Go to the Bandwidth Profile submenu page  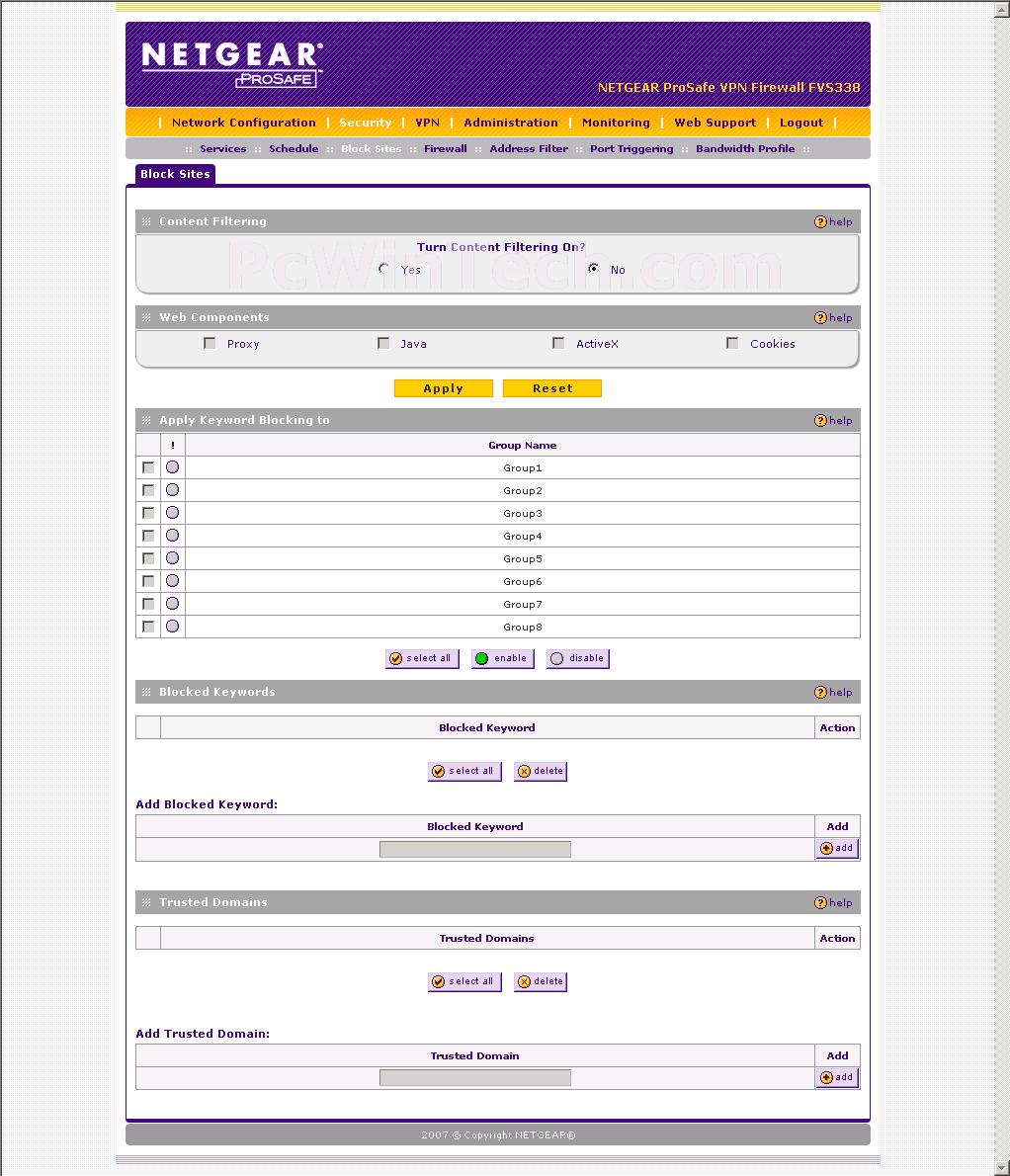pos(745,149)
